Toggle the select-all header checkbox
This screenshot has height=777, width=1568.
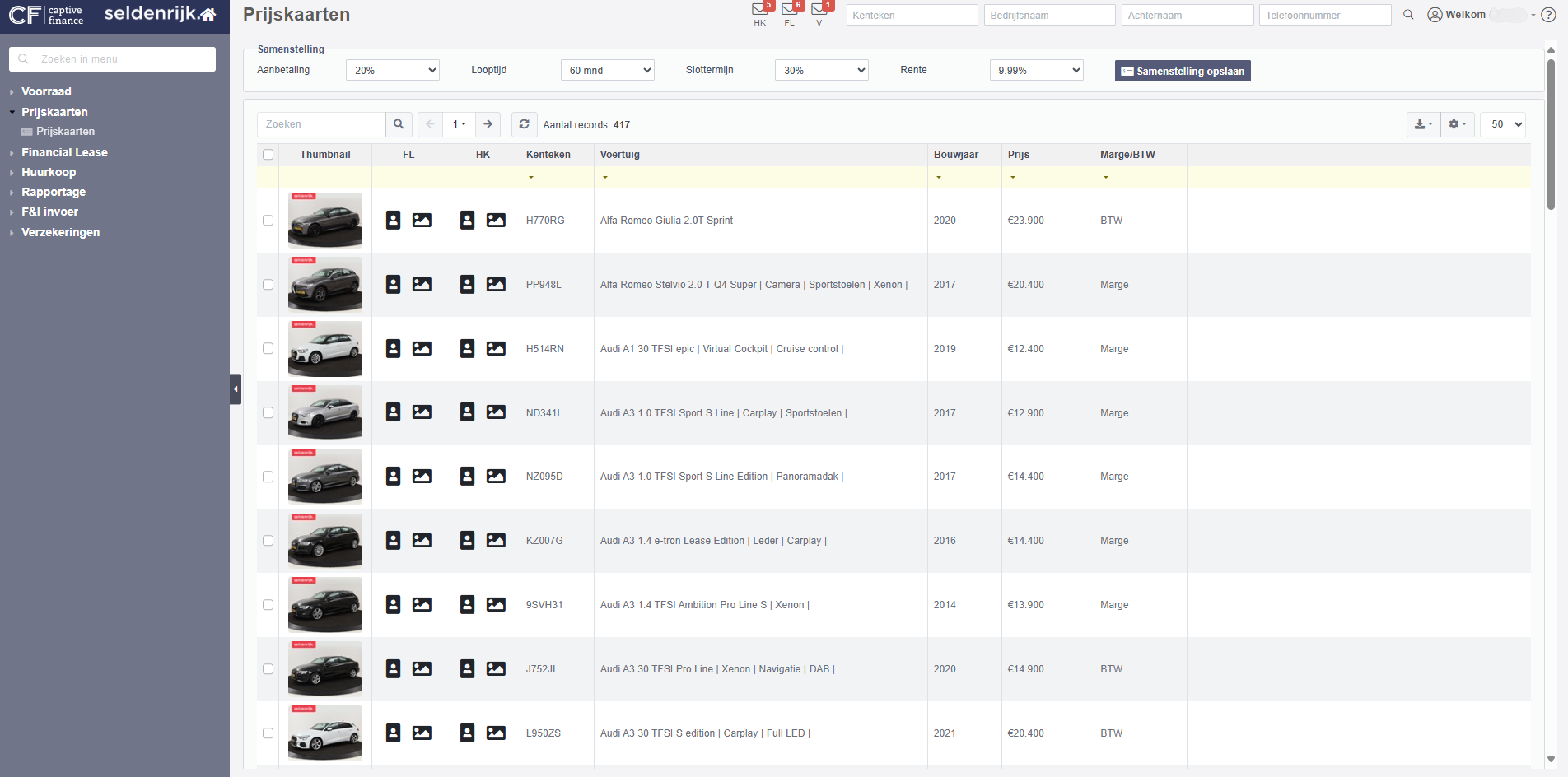[268, 155]
